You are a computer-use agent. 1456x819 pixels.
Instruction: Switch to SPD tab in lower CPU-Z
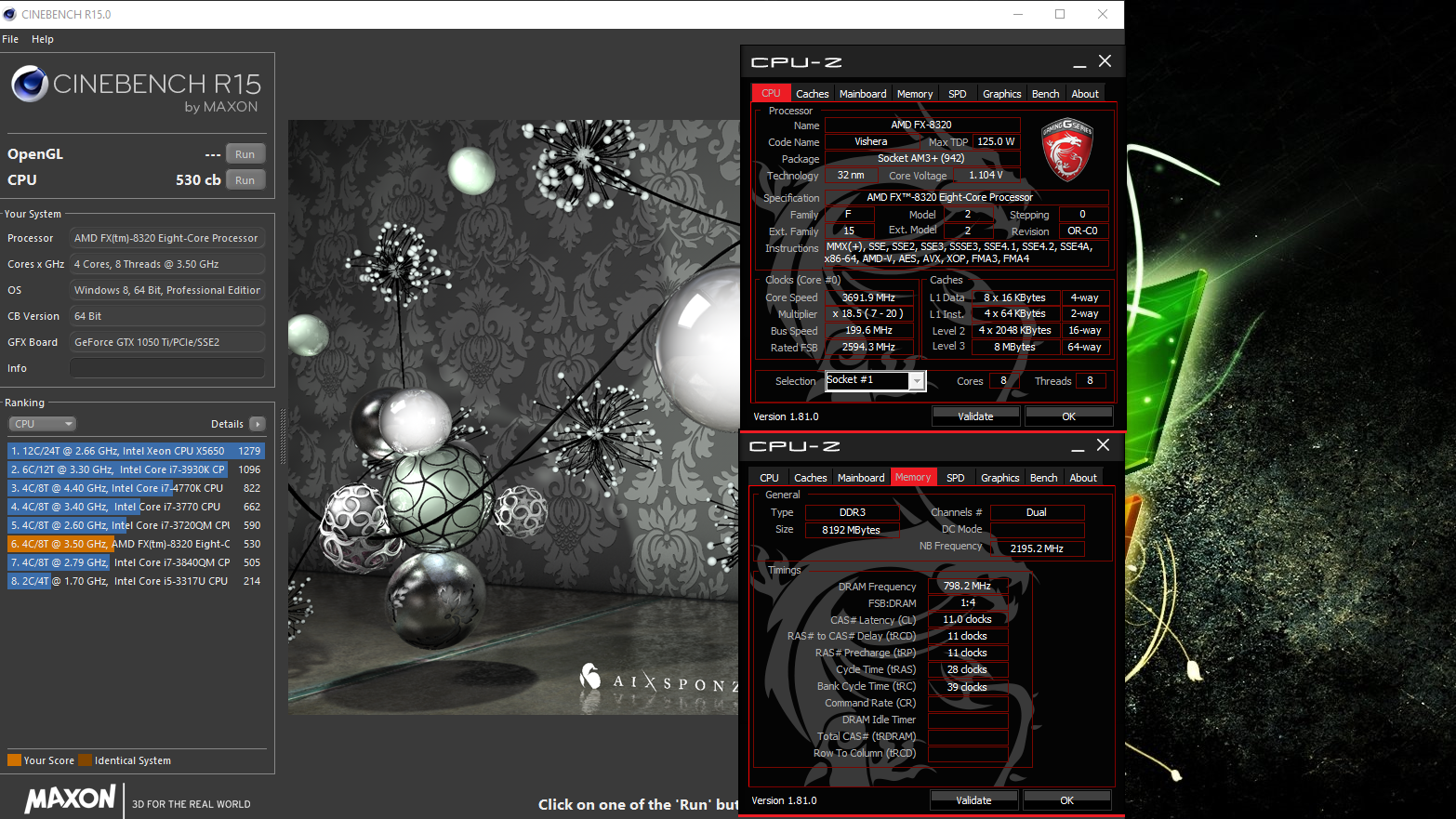click(x=956, y=478)
